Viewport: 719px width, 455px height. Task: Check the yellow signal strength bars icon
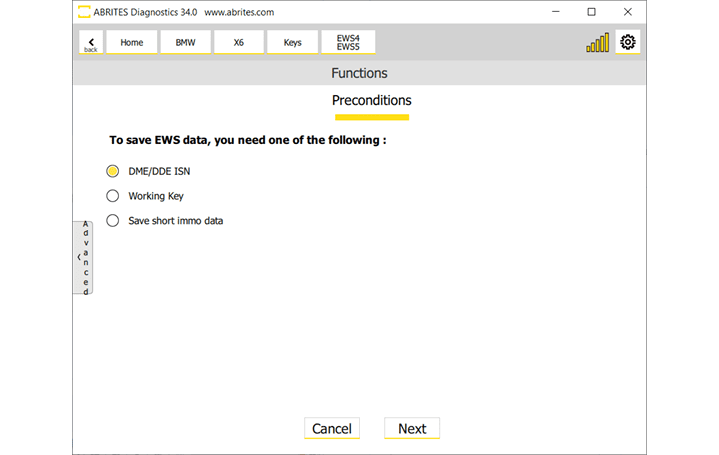tap(597, 42)
